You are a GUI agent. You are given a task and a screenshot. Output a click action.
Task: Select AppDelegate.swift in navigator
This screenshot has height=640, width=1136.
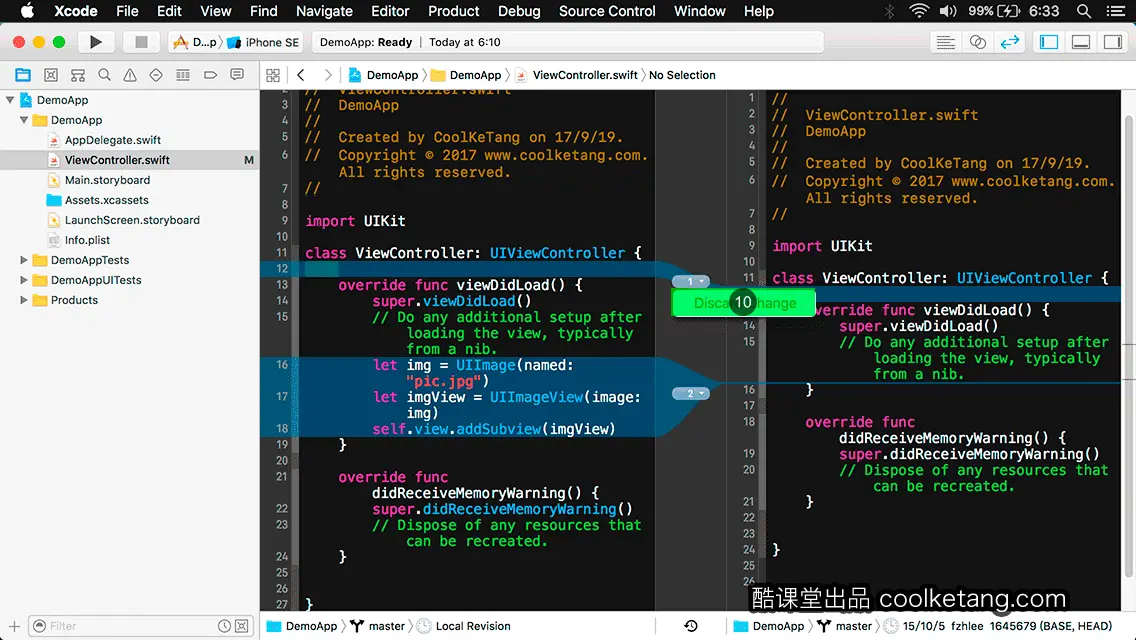[x=112, y=140]
